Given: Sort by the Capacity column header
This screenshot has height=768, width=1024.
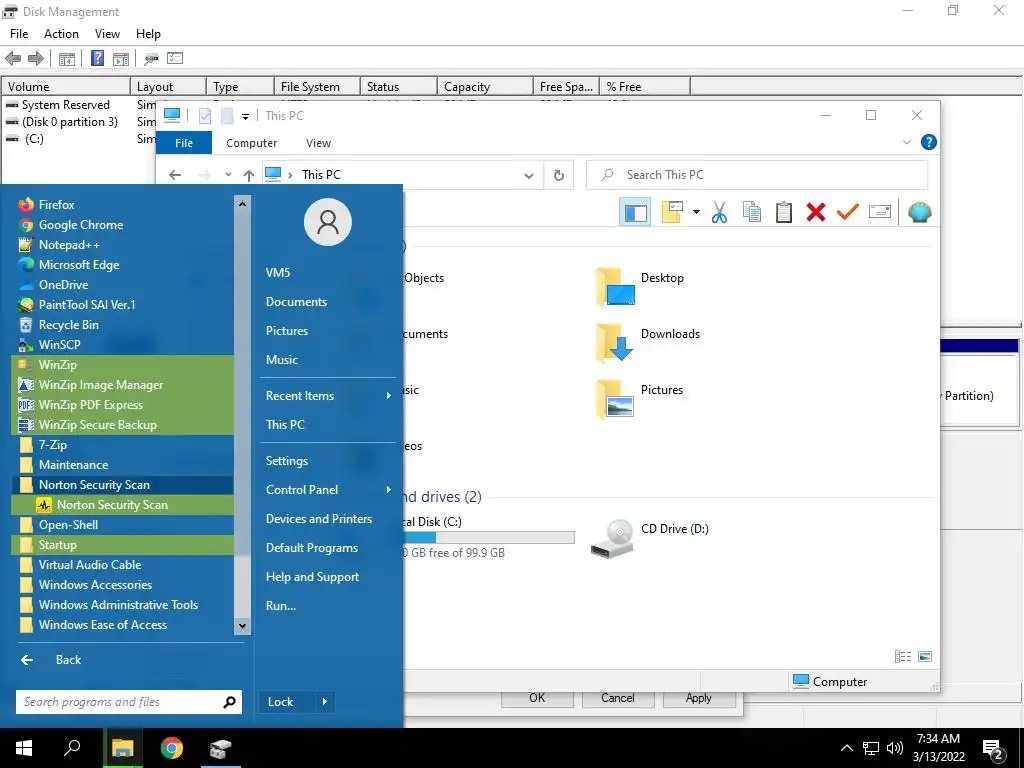Looking at the screenshot, I should pos(485,87).
